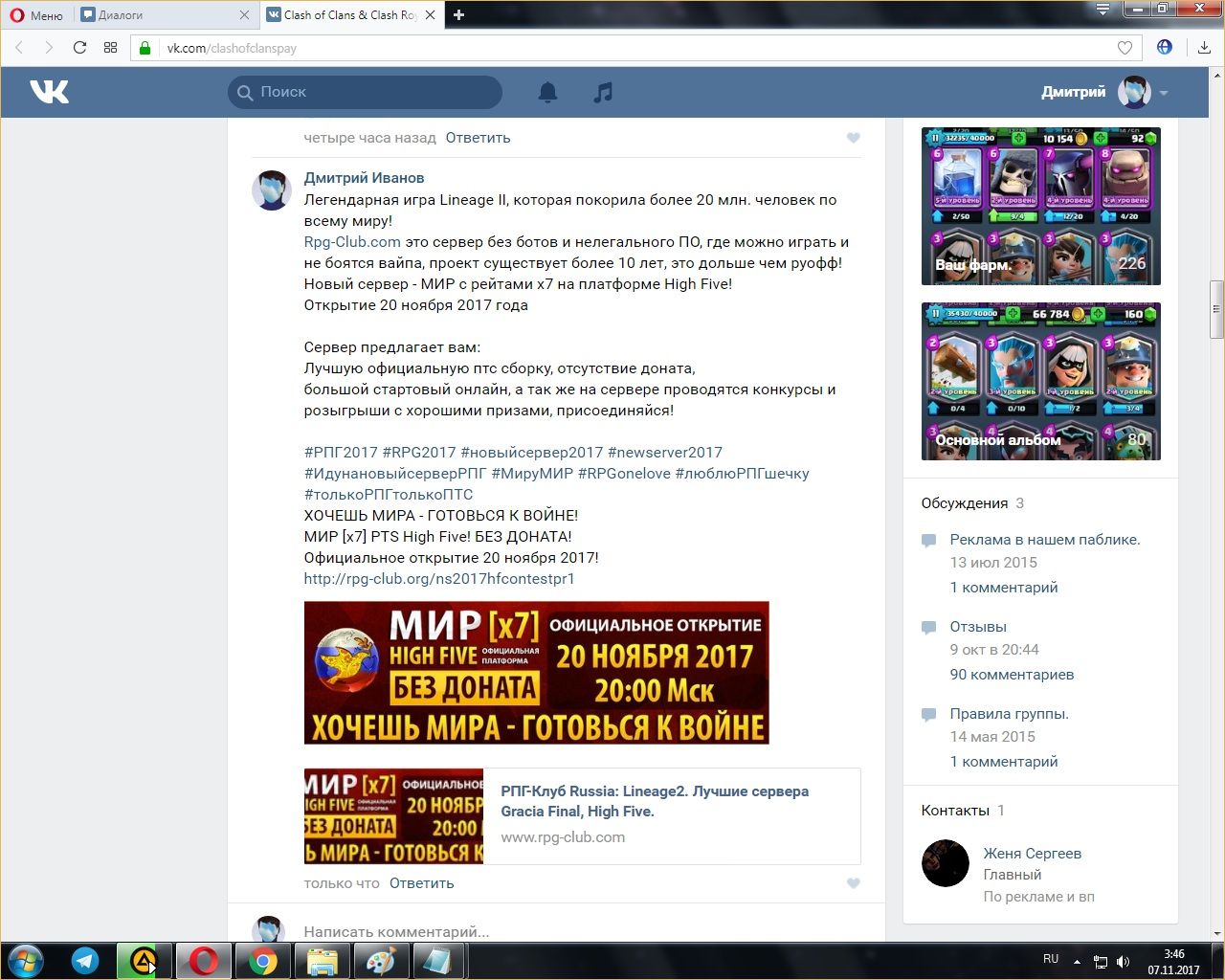Open hashtag #RPG2017

419,453
